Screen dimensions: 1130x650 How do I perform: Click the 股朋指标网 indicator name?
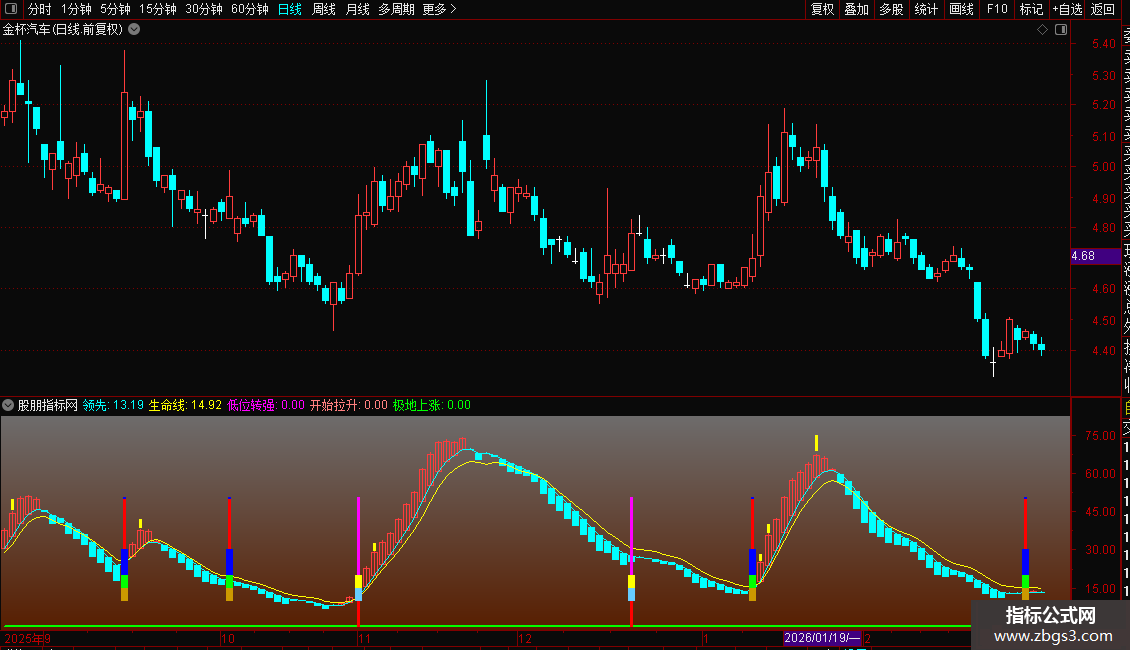(x=48, y=405)
